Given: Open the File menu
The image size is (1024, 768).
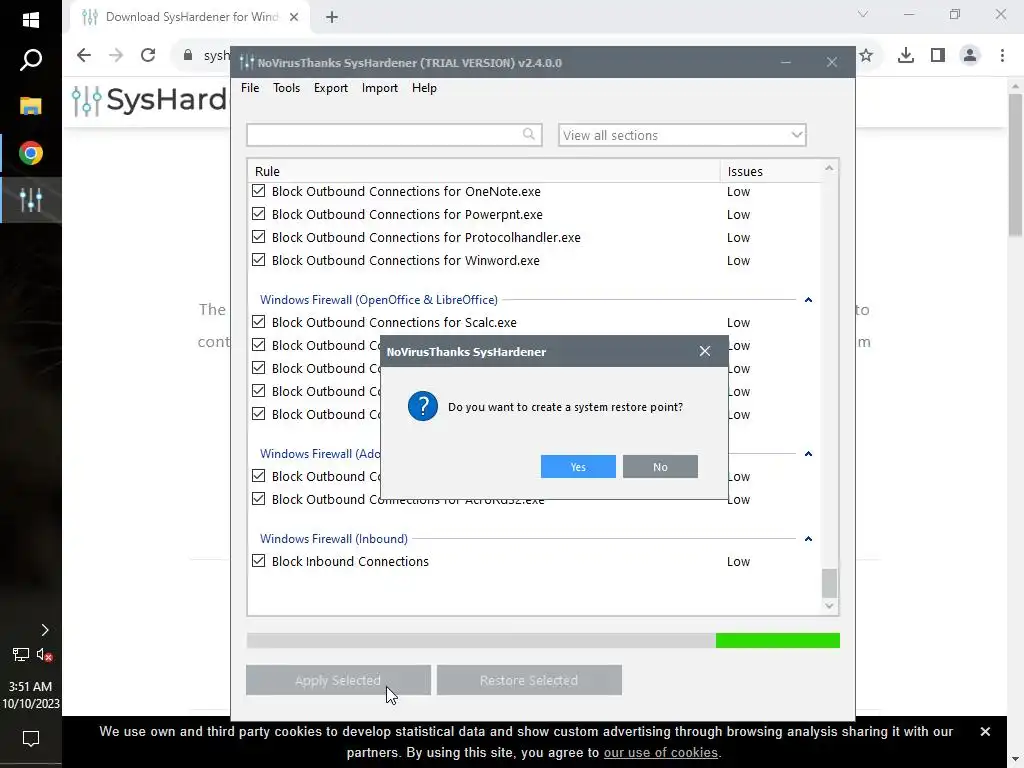Looking at the screenshot, I should [x=250, y=88].
